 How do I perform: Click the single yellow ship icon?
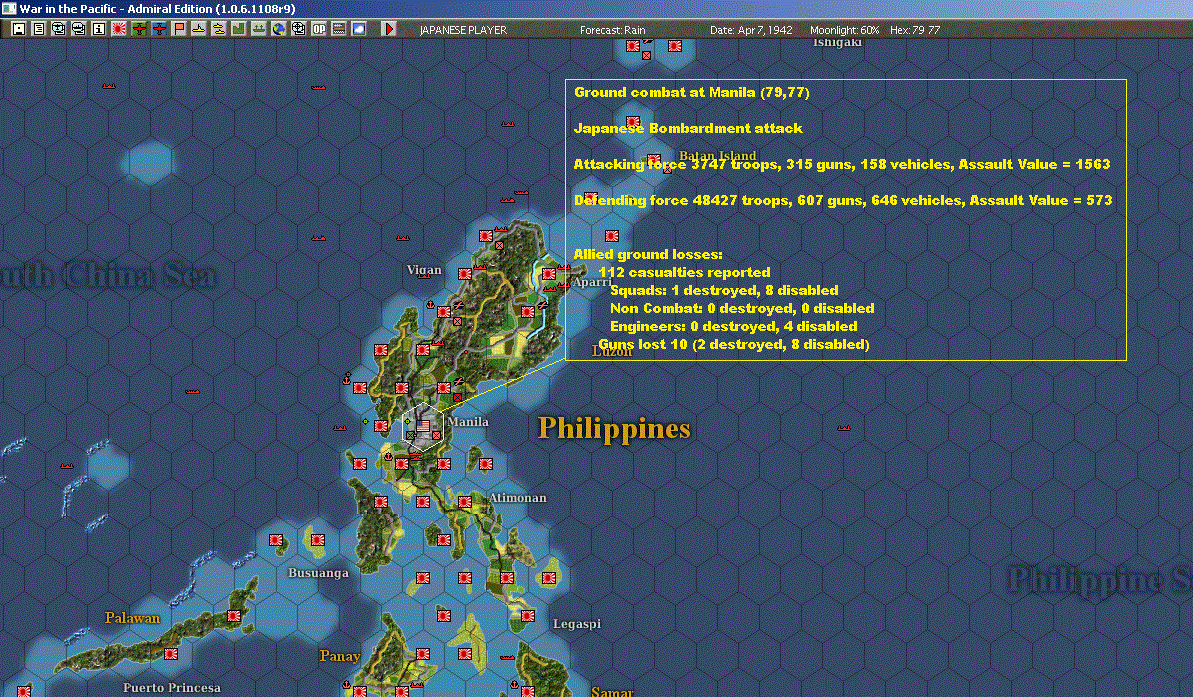(x=199, y=29)
